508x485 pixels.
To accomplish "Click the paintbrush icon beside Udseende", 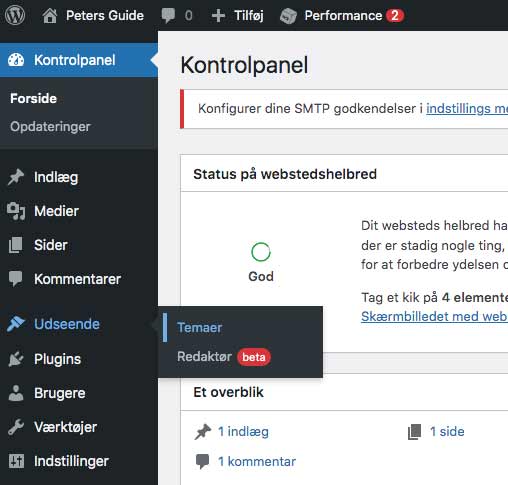I will point(16,324).
